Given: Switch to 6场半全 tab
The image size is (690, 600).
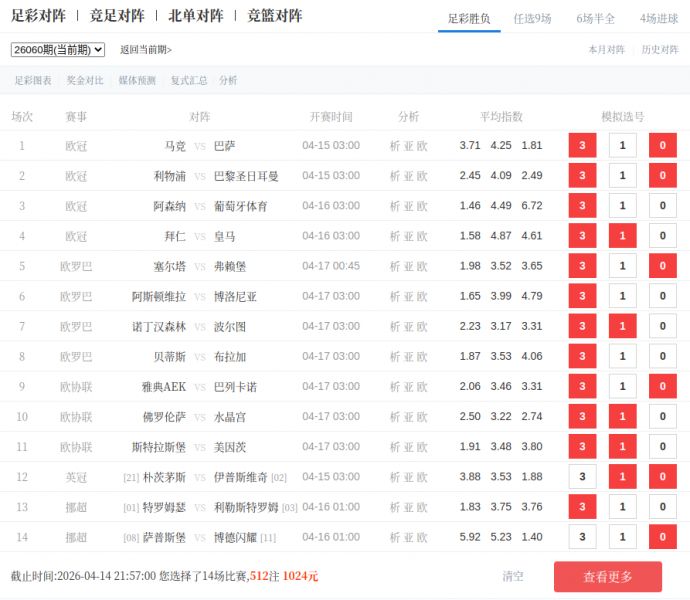Looking at the screenshot, I should tap(596, 18).
